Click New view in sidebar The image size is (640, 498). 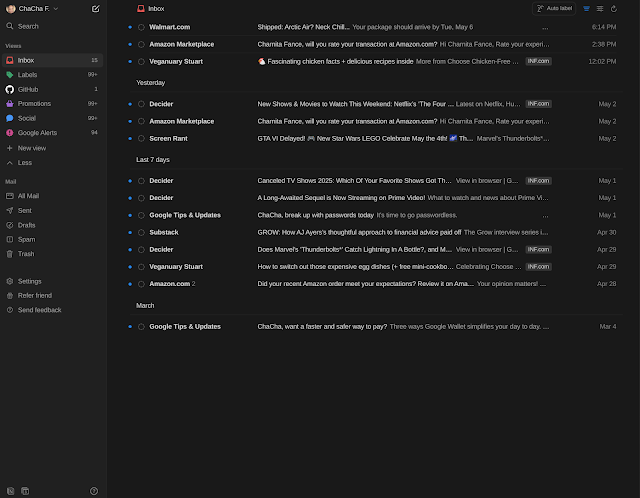pos(52,148)
